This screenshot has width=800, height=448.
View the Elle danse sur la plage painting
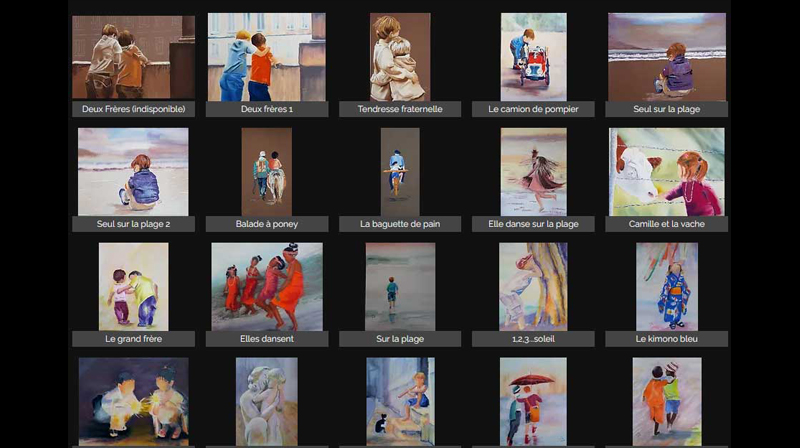(x=533, y=171)
